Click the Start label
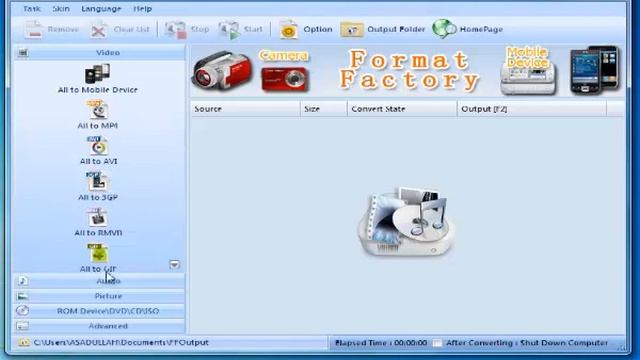This screenshot has height=360, width=640. 253,29
